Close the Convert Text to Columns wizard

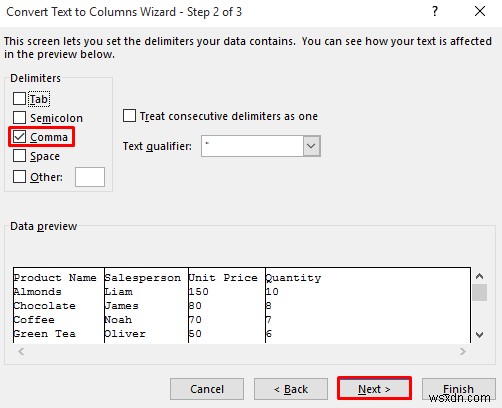[x=480, y=11]
